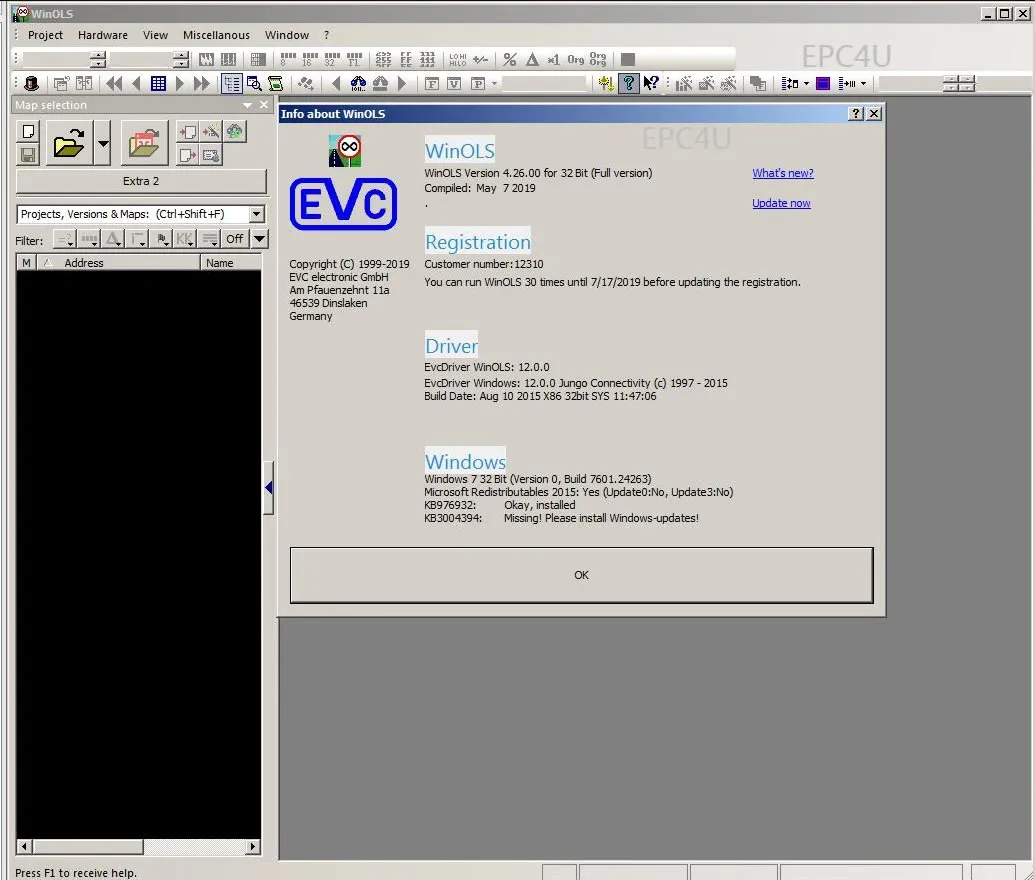This screenshot has width=1035, height=880.
Task: Open dropdown arrow next to P icon
Action: click(494, 84)
